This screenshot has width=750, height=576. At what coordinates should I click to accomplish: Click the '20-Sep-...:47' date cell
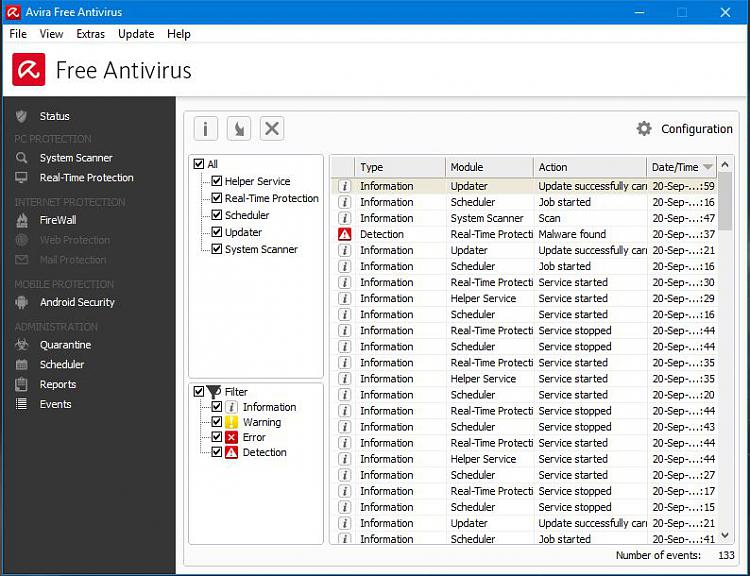[684, 218]
